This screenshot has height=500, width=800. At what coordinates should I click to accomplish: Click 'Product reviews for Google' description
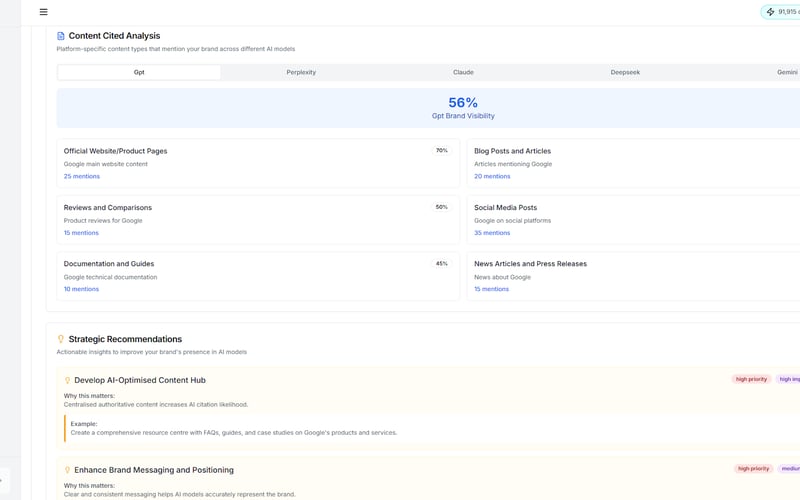[x=103, y=221]
